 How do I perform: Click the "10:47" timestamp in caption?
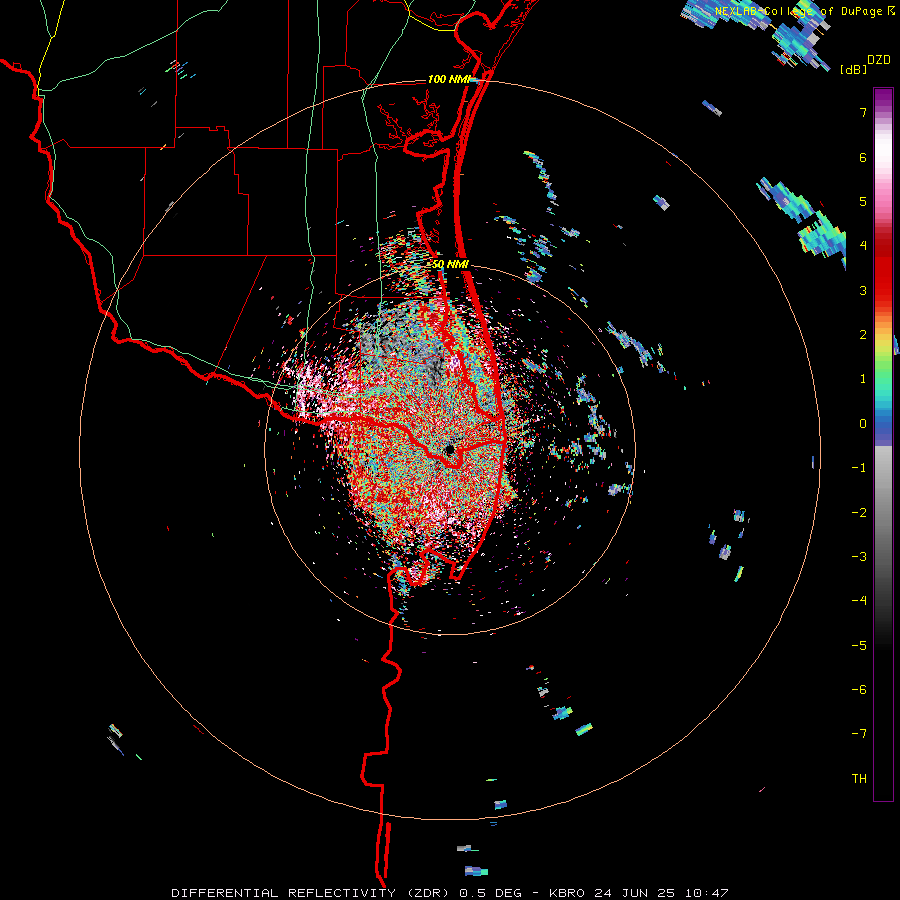(x=707, y=893)
